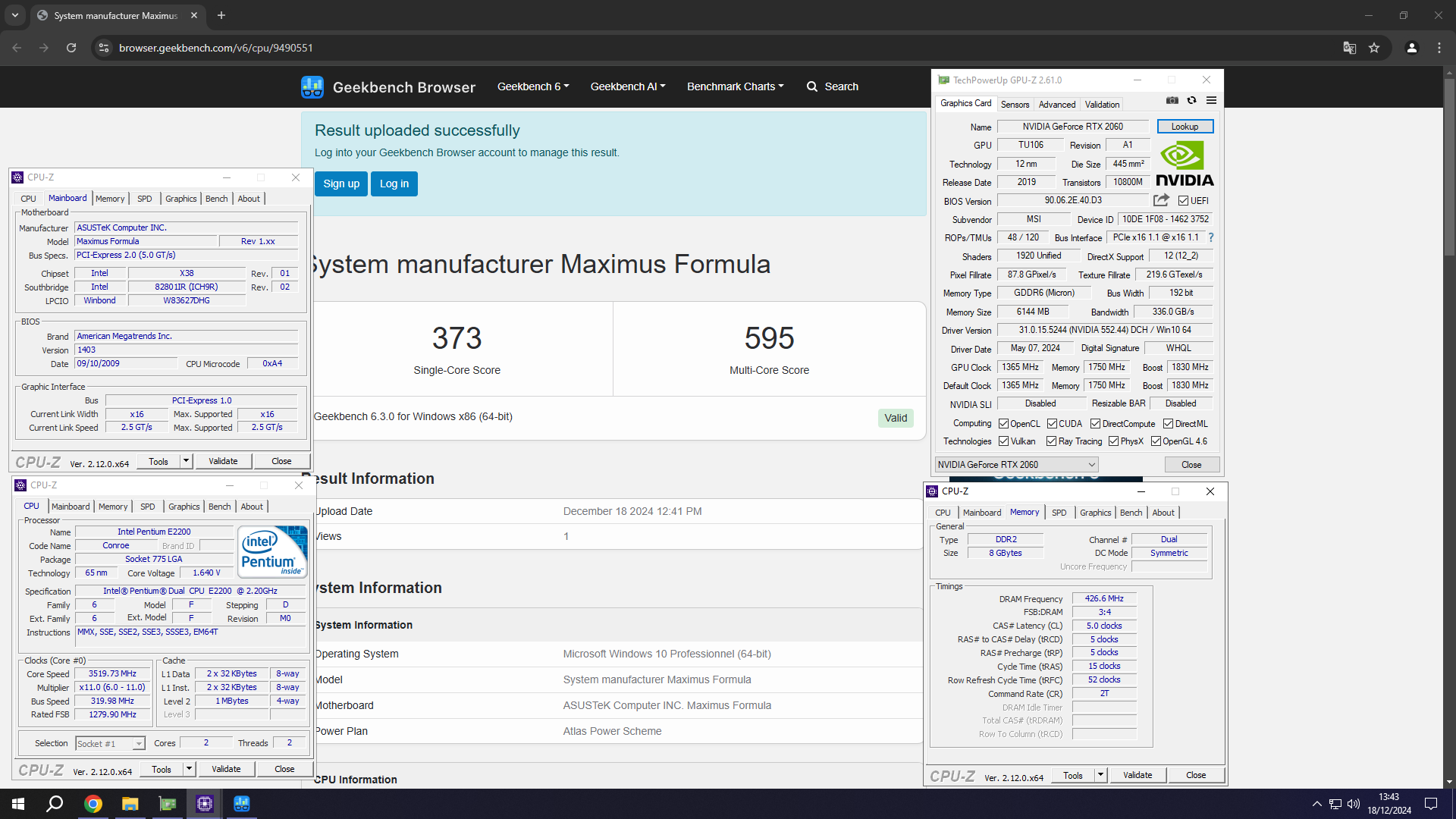This screenshot has height=819, width=1456.
Task: Open the Chrome three-dot menu
Action: click(x=1439, y=48)
